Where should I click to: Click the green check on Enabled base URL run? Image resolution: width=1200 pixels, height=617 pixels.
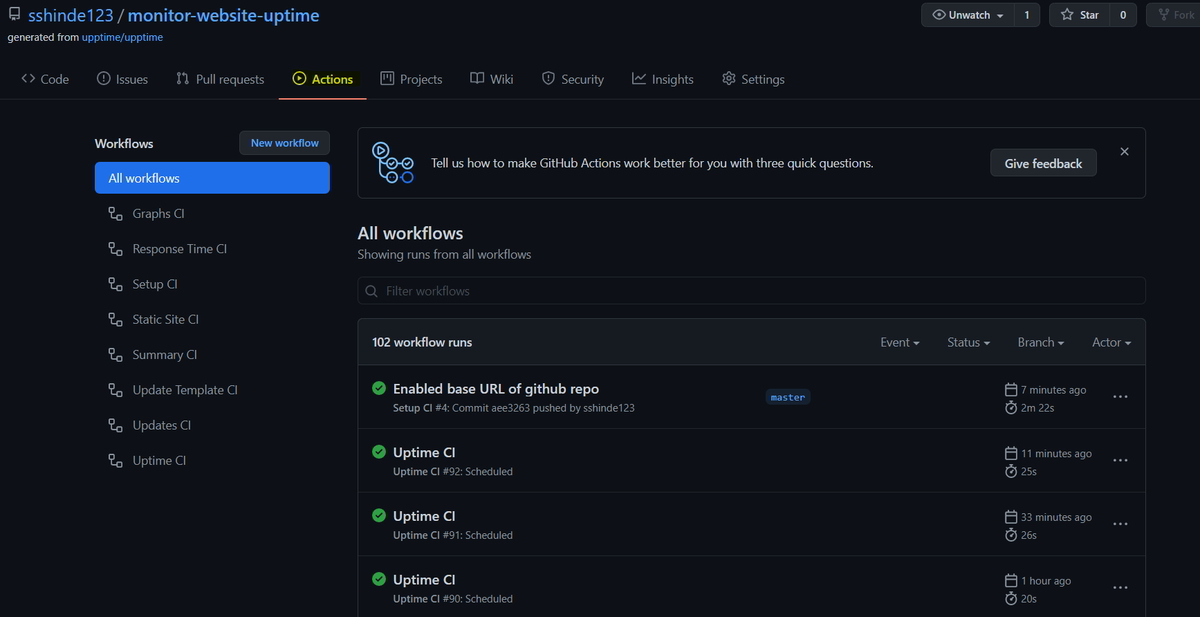point(379,388)
